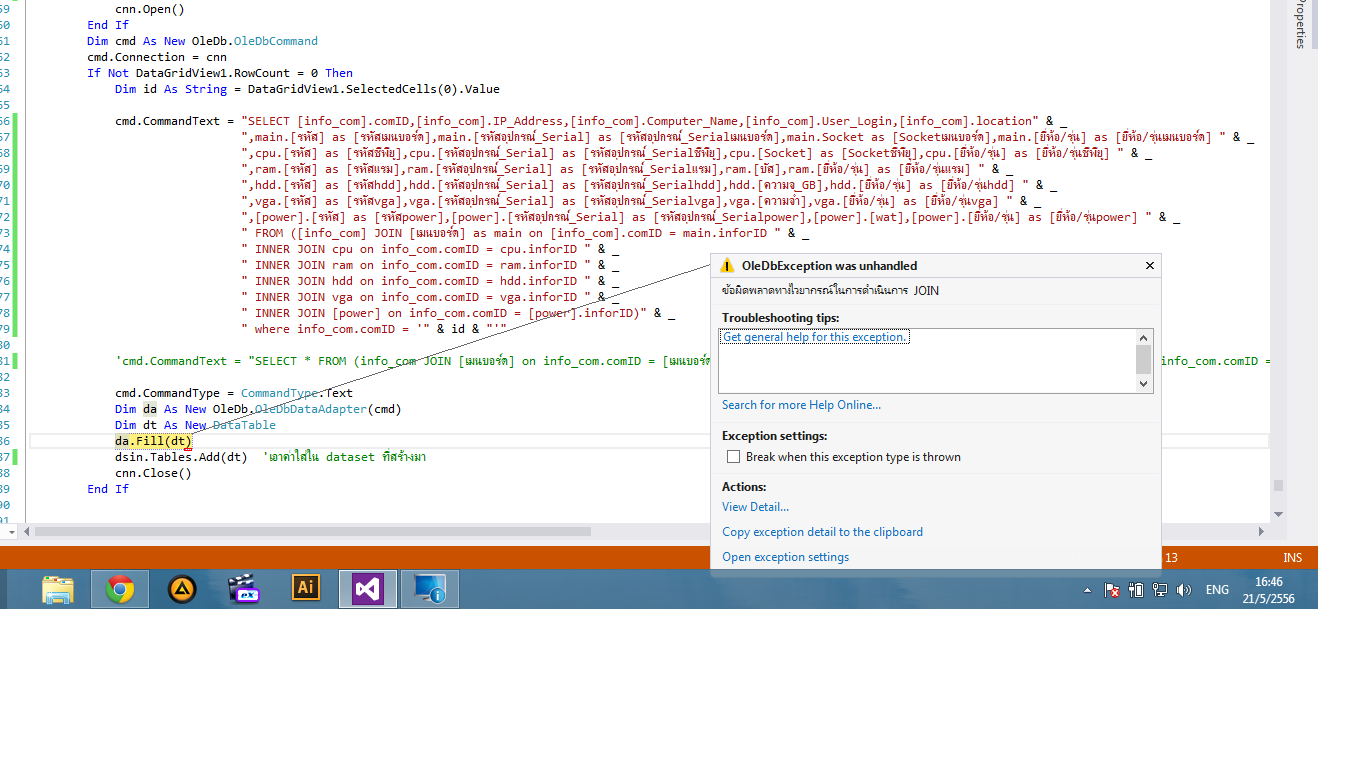Switch ENG input language indicator
Screen dimensions: 1366x768
[1217, 590]
